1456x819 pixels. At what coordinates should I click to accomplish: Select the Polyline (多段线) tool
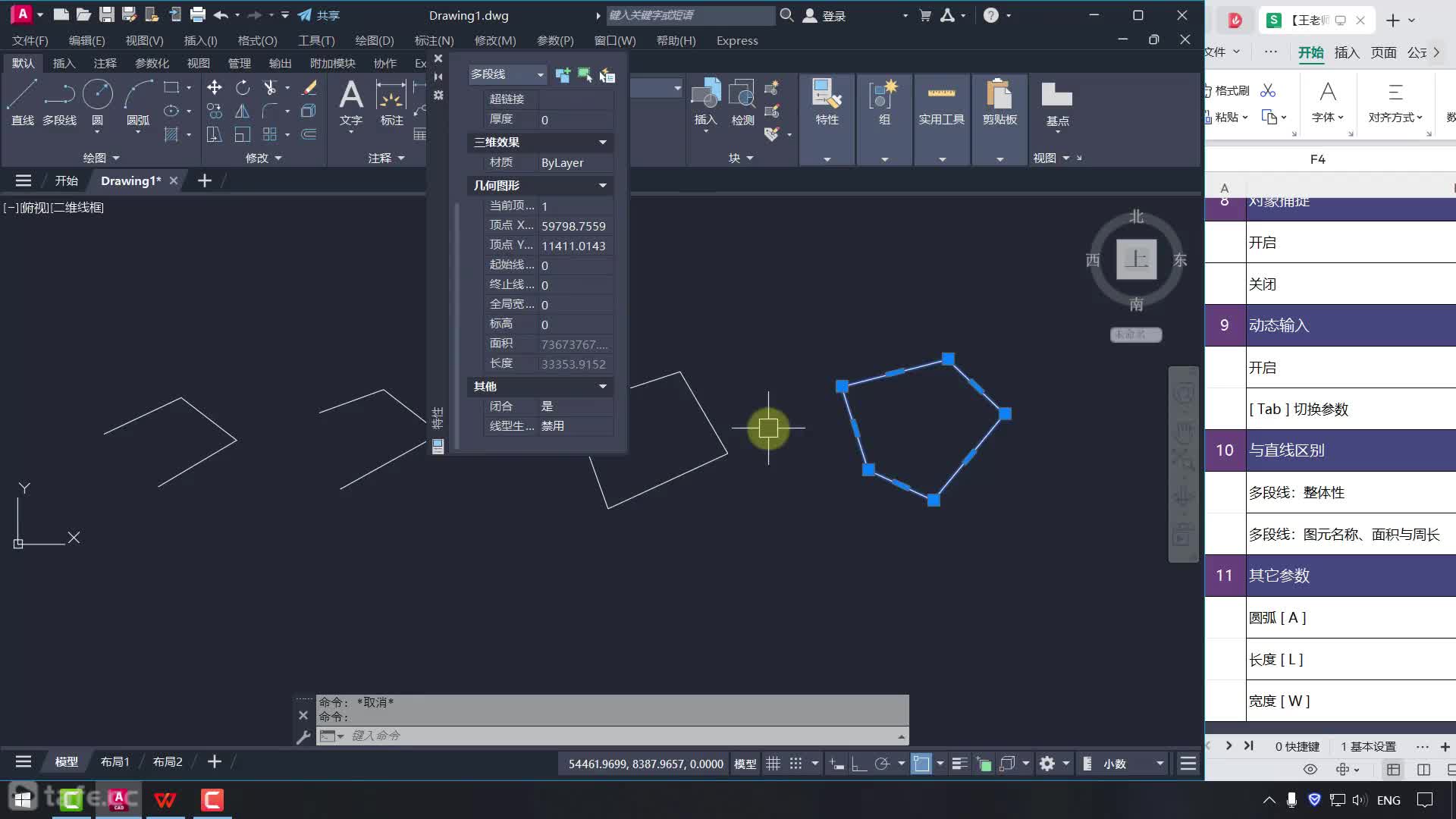point(59,102)
